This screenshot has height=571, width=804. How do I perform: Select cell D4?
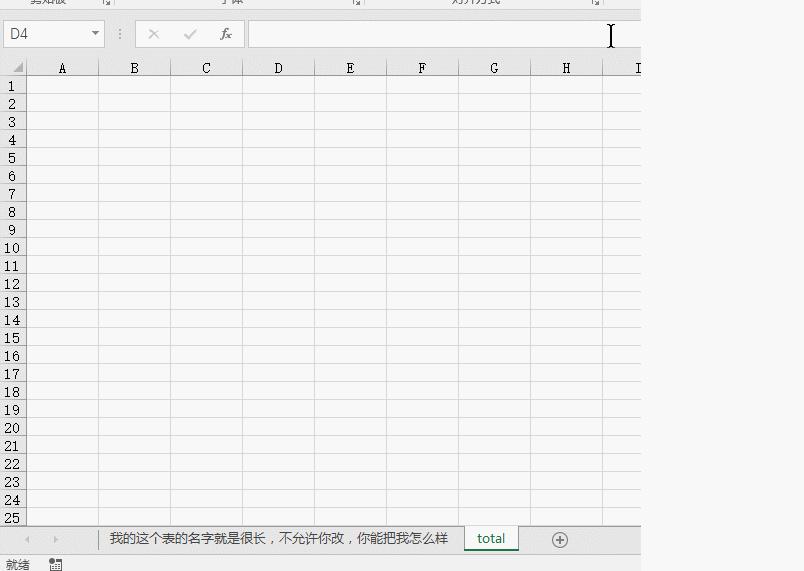click(278, 139)
